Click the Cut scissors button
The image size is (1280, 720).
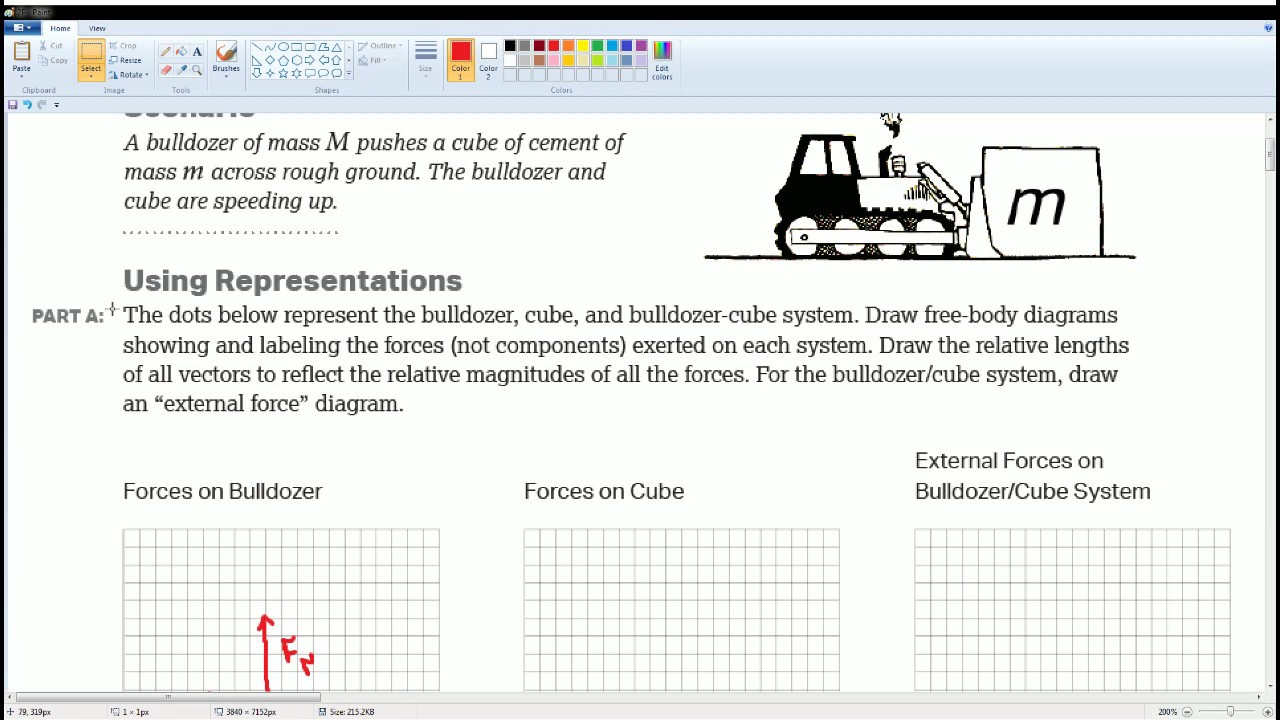51,46
